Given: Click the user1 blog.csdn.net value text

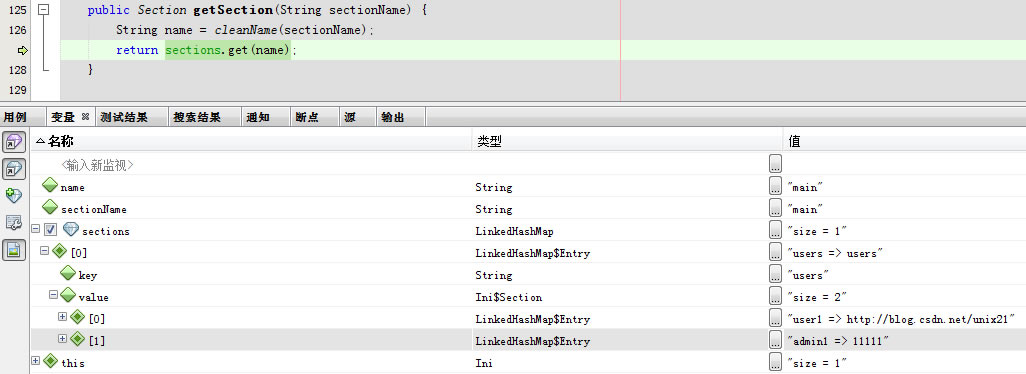Looking at the screenshot, I should [x=901, y=319].
